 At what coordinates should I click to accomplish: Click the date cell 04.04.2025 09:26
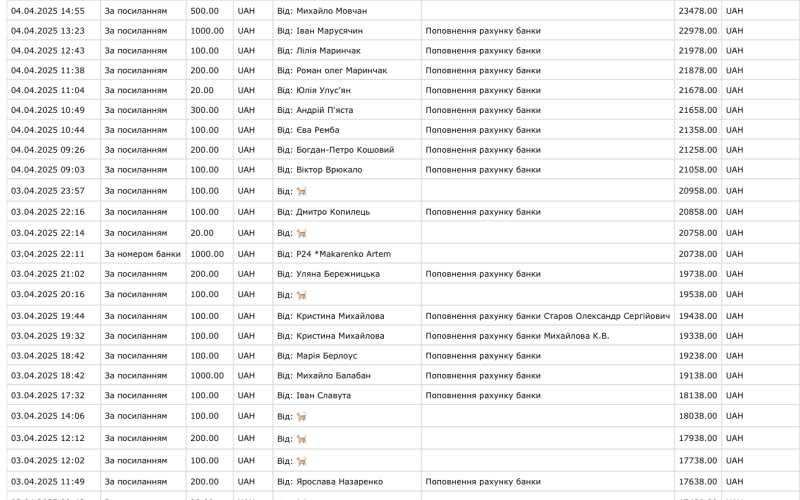coord(48,150)
